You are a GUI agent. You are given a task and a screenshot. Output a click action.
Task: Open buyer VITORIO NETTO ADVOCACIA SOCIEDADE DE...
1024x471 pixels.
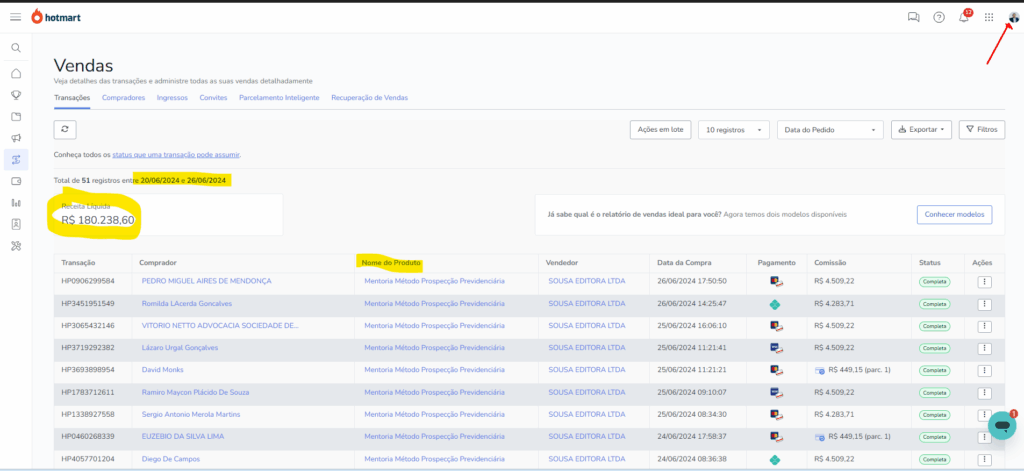(x=220, y=325)
